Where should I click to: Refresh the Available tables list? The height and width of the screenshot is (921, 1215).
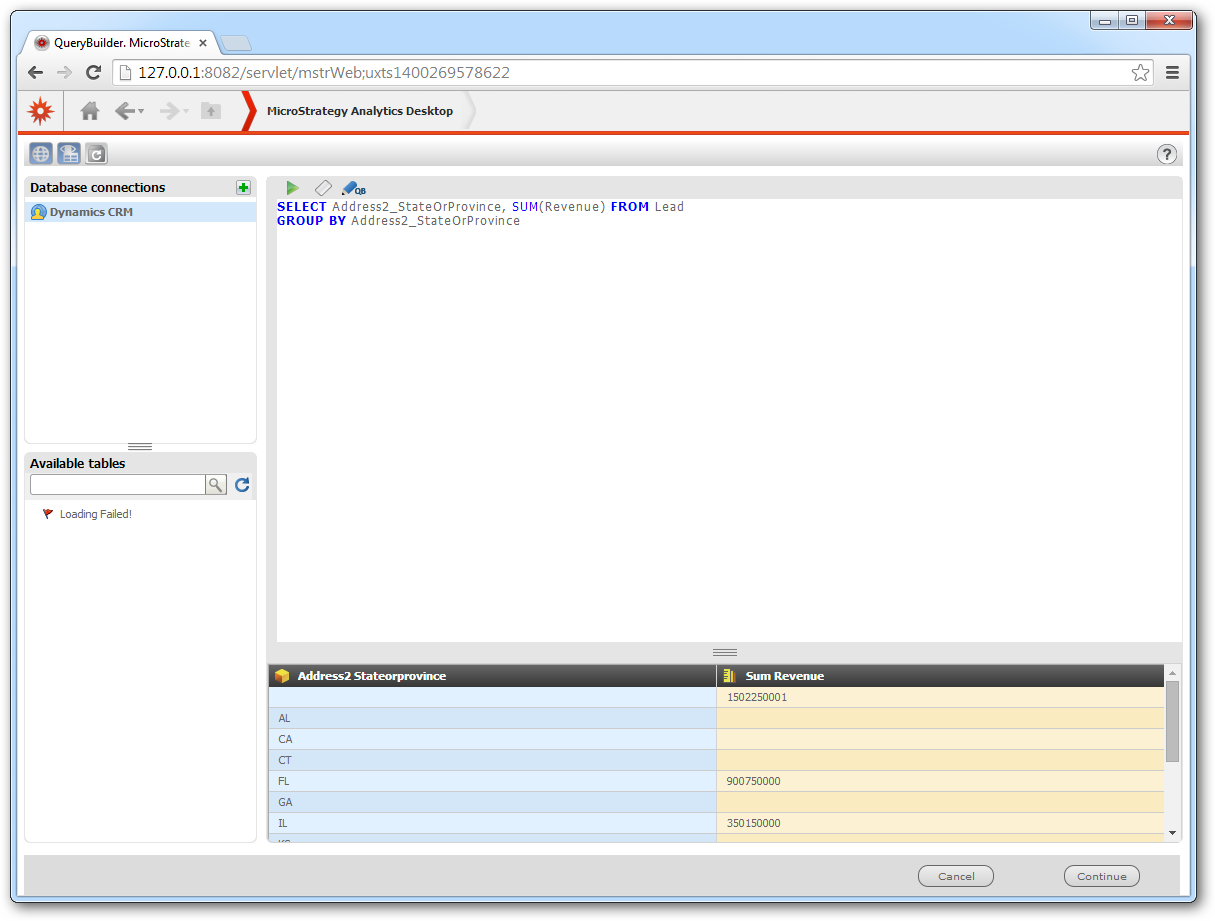[x=242, y=485]
